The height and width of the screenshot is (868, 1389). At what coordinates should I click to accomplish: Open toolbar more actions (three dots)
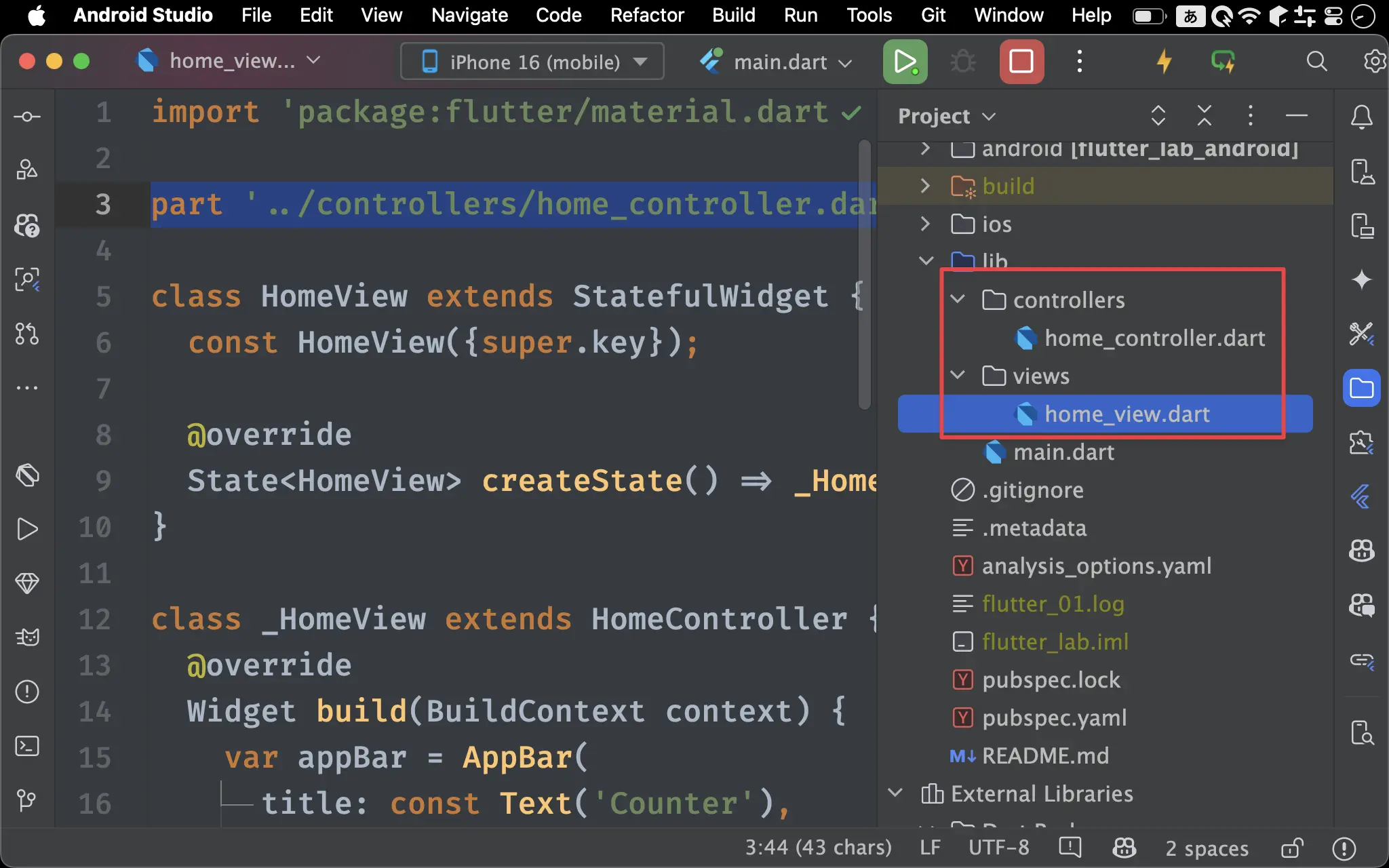(1080, 62)
